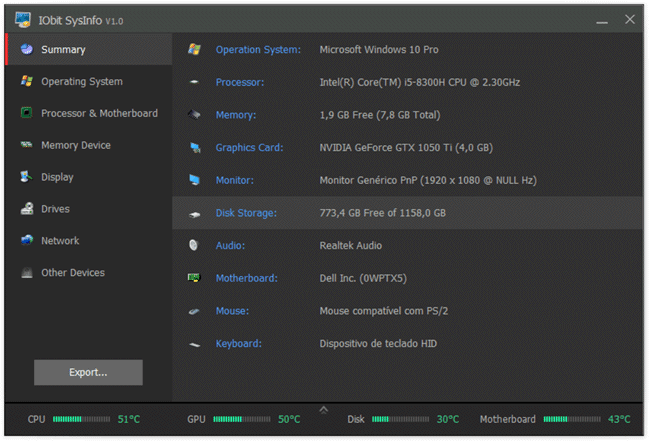Screen dimensions: 650x442
Task: Click the Audio speaker icon
Action: (194, 246)
